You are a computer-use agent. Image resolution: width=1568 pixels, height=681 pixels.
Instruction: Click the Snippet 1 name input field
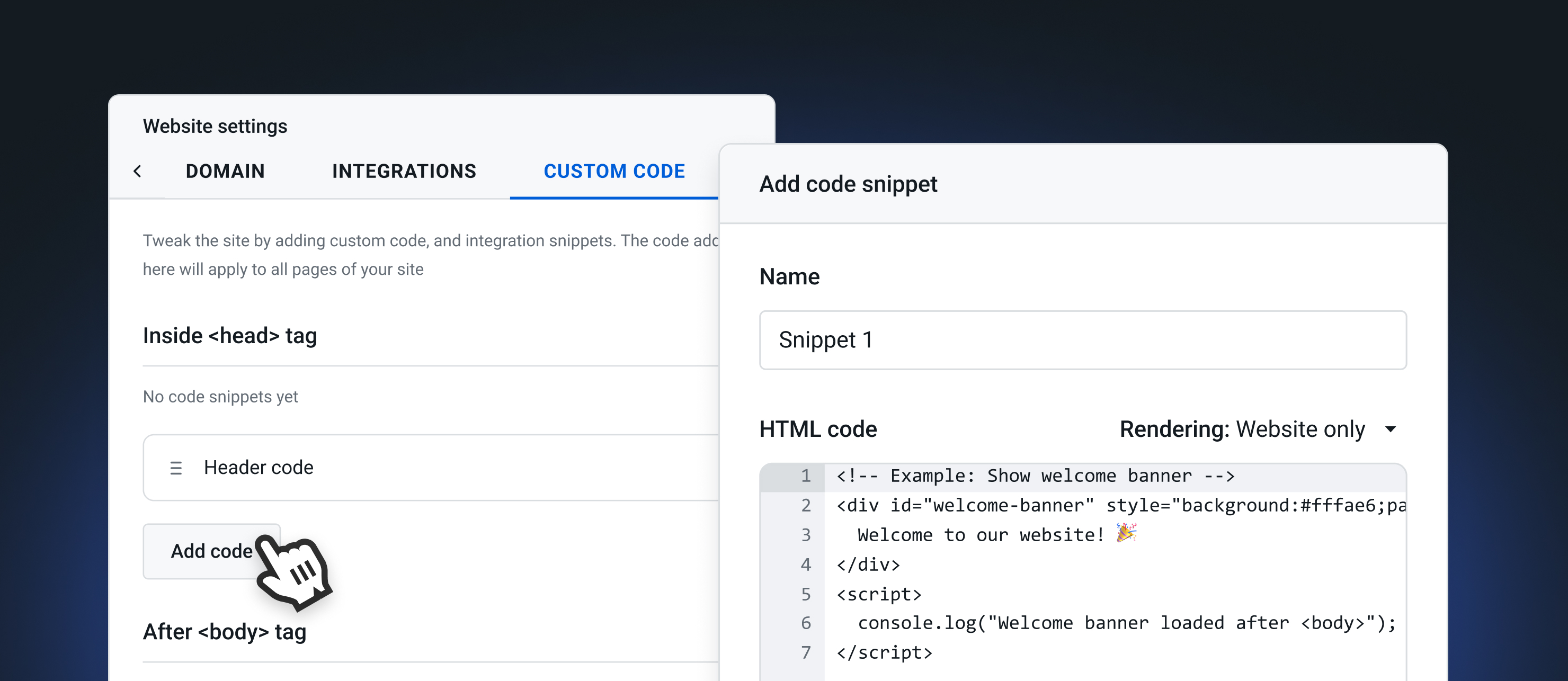(x=1083, y=339)
